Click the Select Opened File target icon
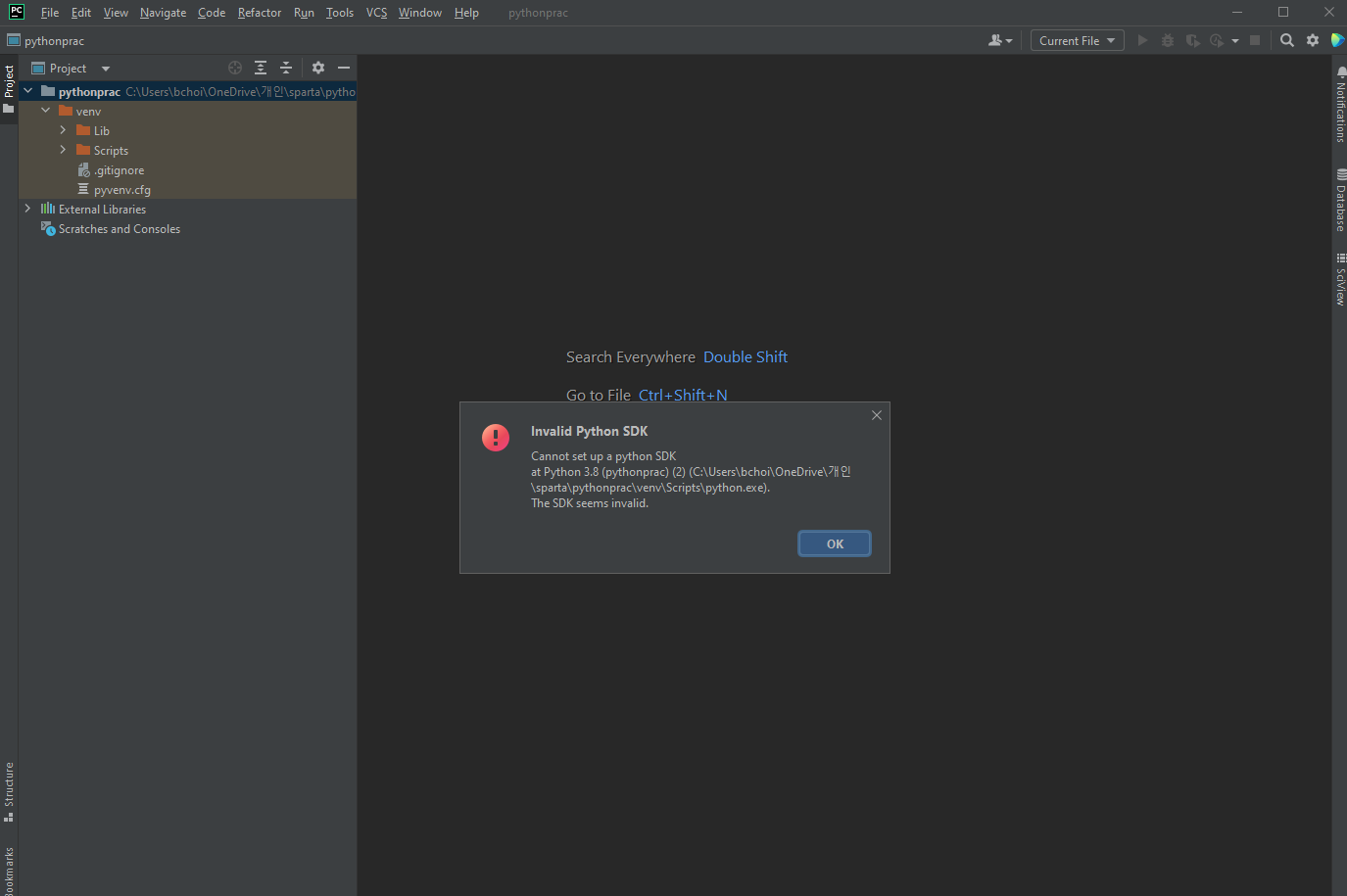The image size is (1347, 896). click(x=235, y=68)
